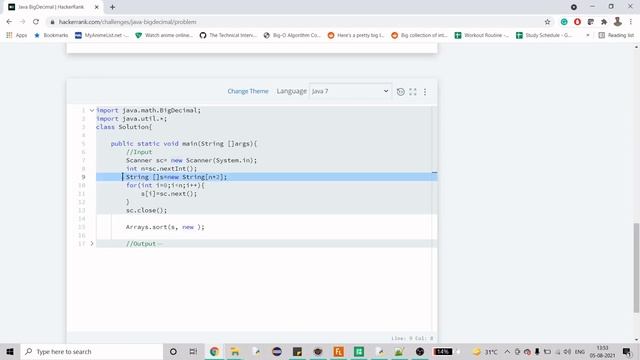Click the Change Theme link
The width and height of the screenshot is (640, 360).
[248, 91]
